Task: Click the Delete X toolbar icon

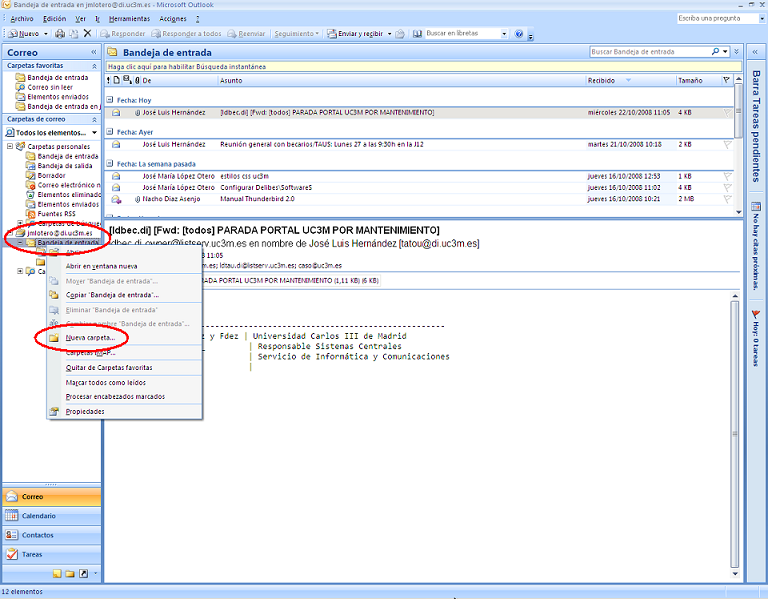Action: coord(87,33)
